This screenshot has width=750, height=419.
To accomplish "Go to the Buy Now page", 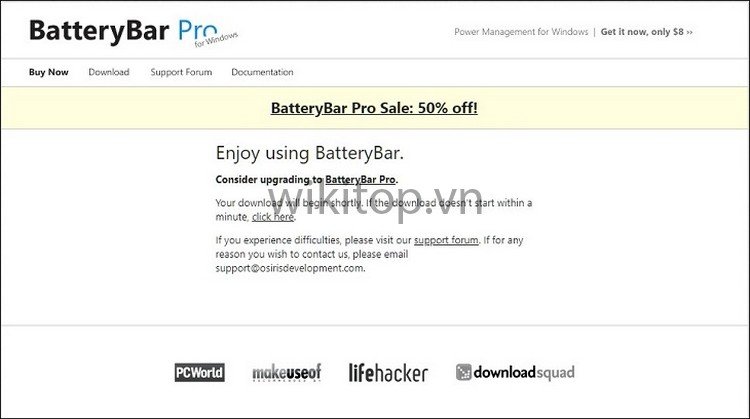I will click(x=48, y=72).
